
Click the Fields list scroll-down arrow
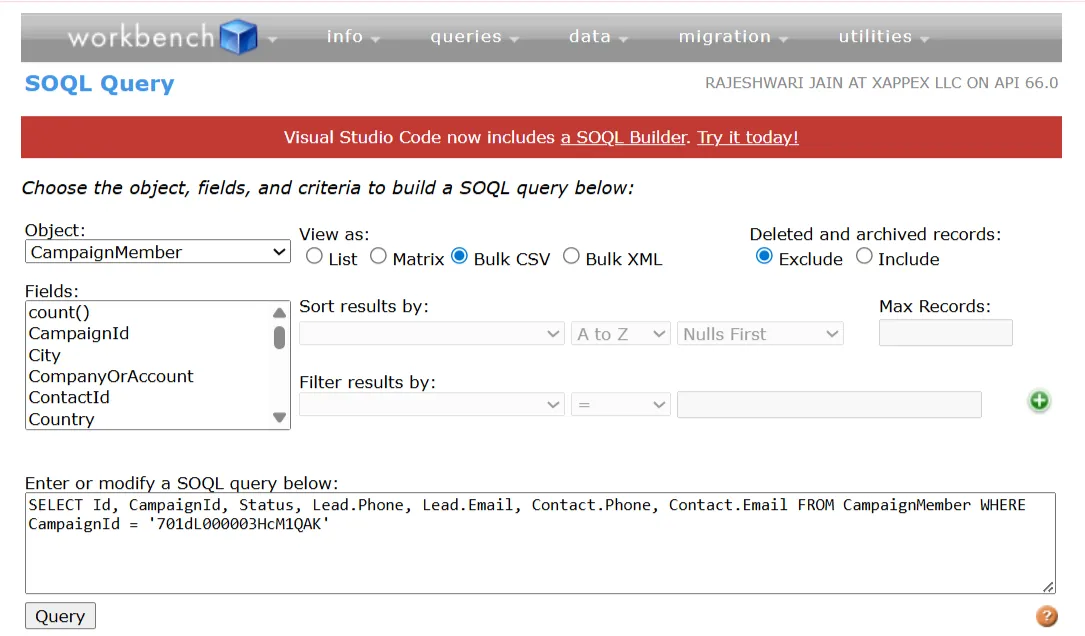coord(279,417)
